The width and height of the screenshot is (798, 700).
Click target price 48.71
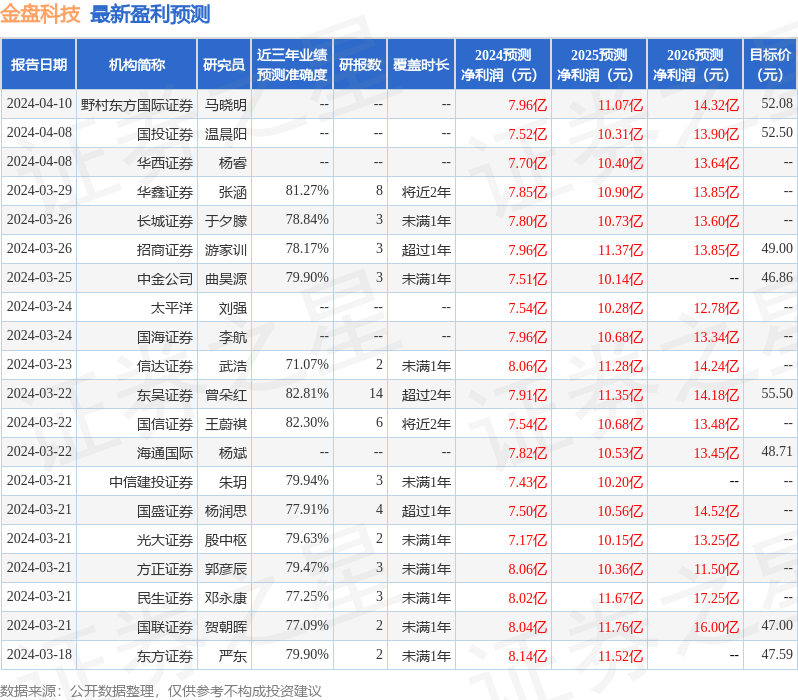coord(777,452)
